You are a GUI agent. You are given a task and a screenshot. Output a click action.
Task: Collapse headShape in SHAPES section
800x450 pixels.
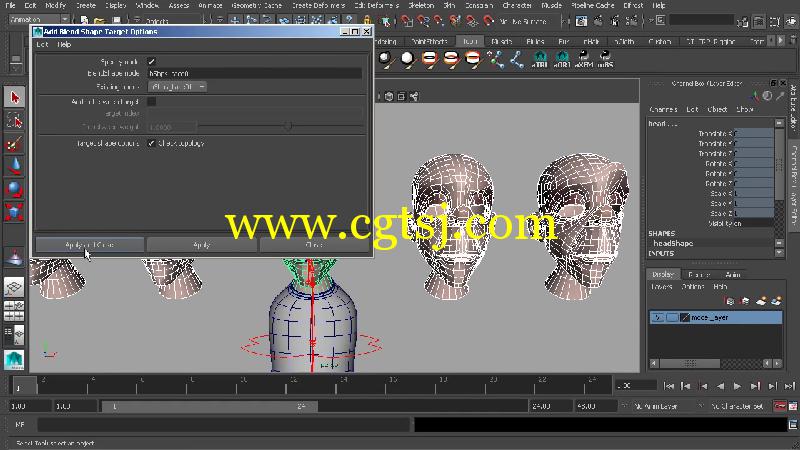click(779, 243)
